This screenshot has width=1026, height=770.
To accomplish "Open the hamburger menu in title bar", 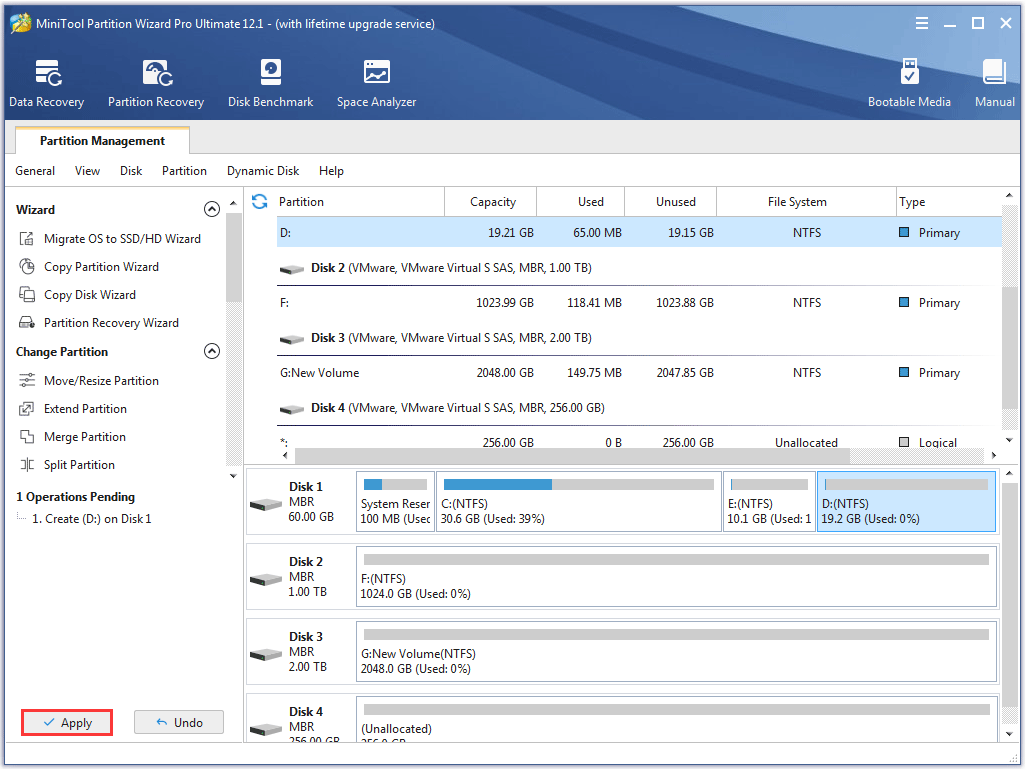I will pyautogui.click(x=921, y=24).
